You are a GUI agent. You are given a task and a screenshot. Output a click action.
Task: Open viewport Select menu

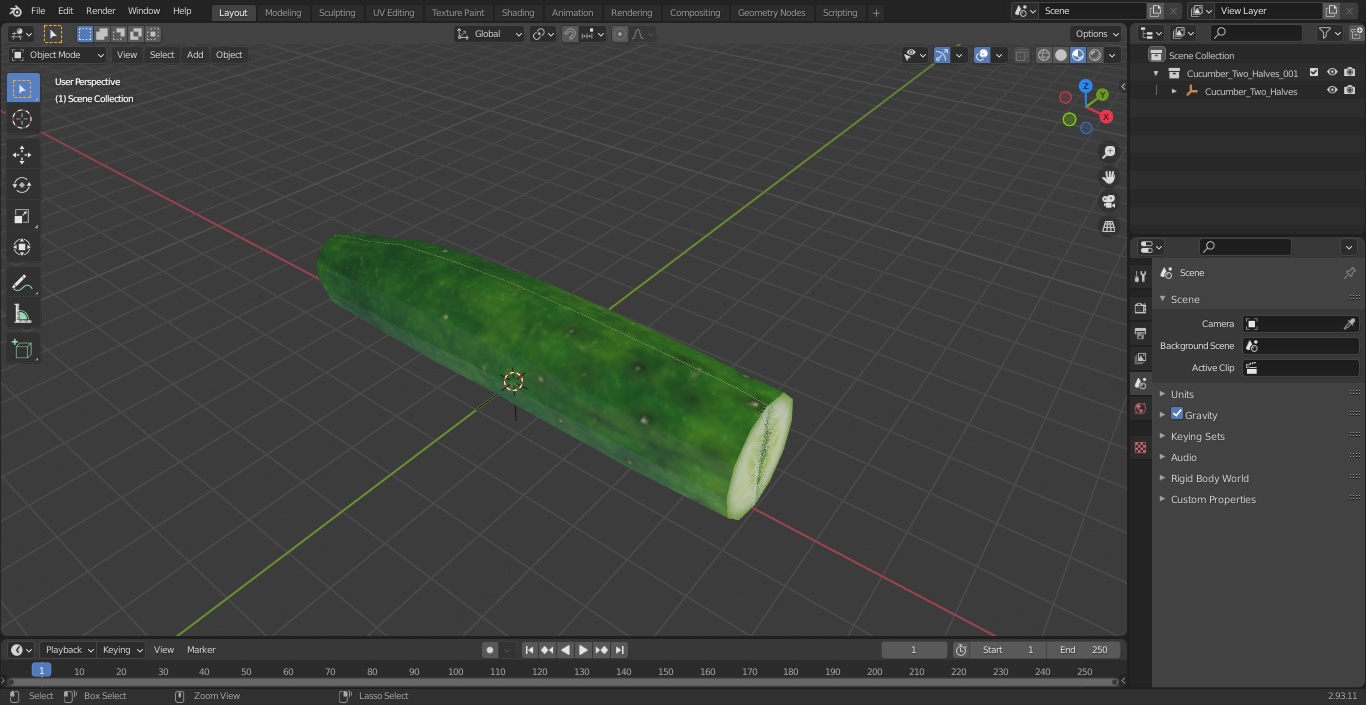coord(162,55)
